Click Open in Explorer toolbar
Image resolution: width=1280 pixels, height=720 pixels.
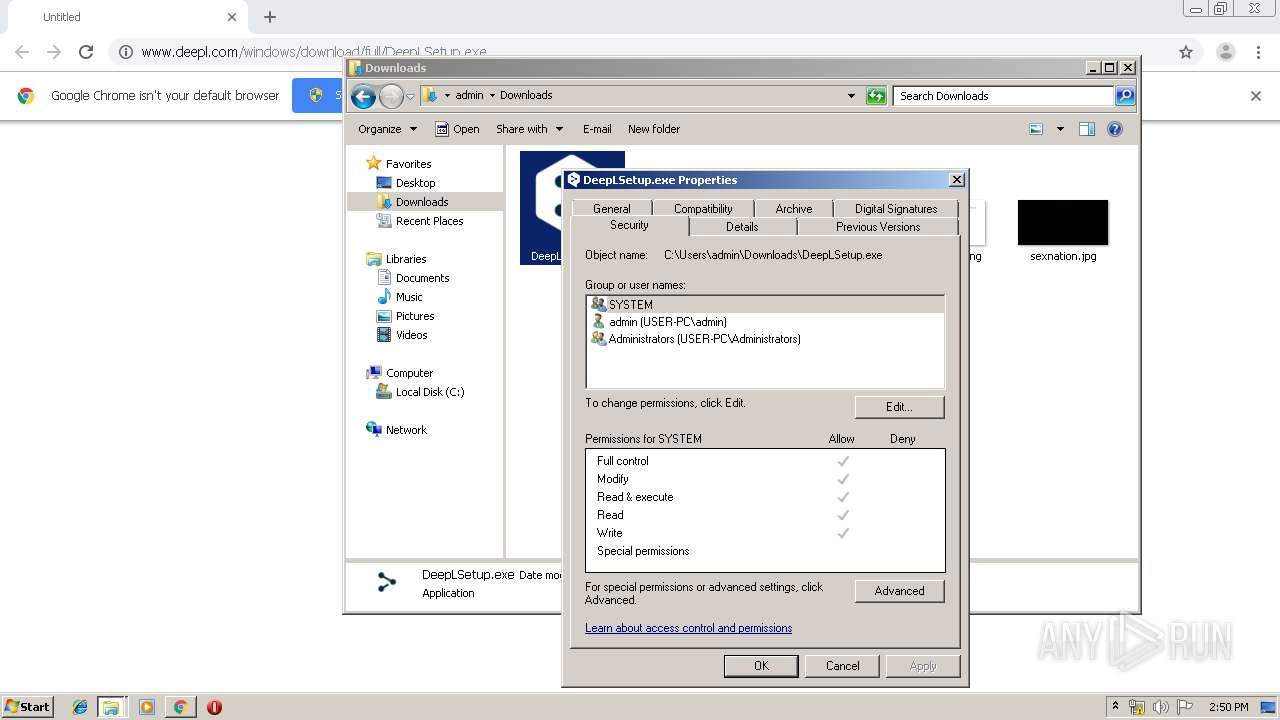click(457, 129)
